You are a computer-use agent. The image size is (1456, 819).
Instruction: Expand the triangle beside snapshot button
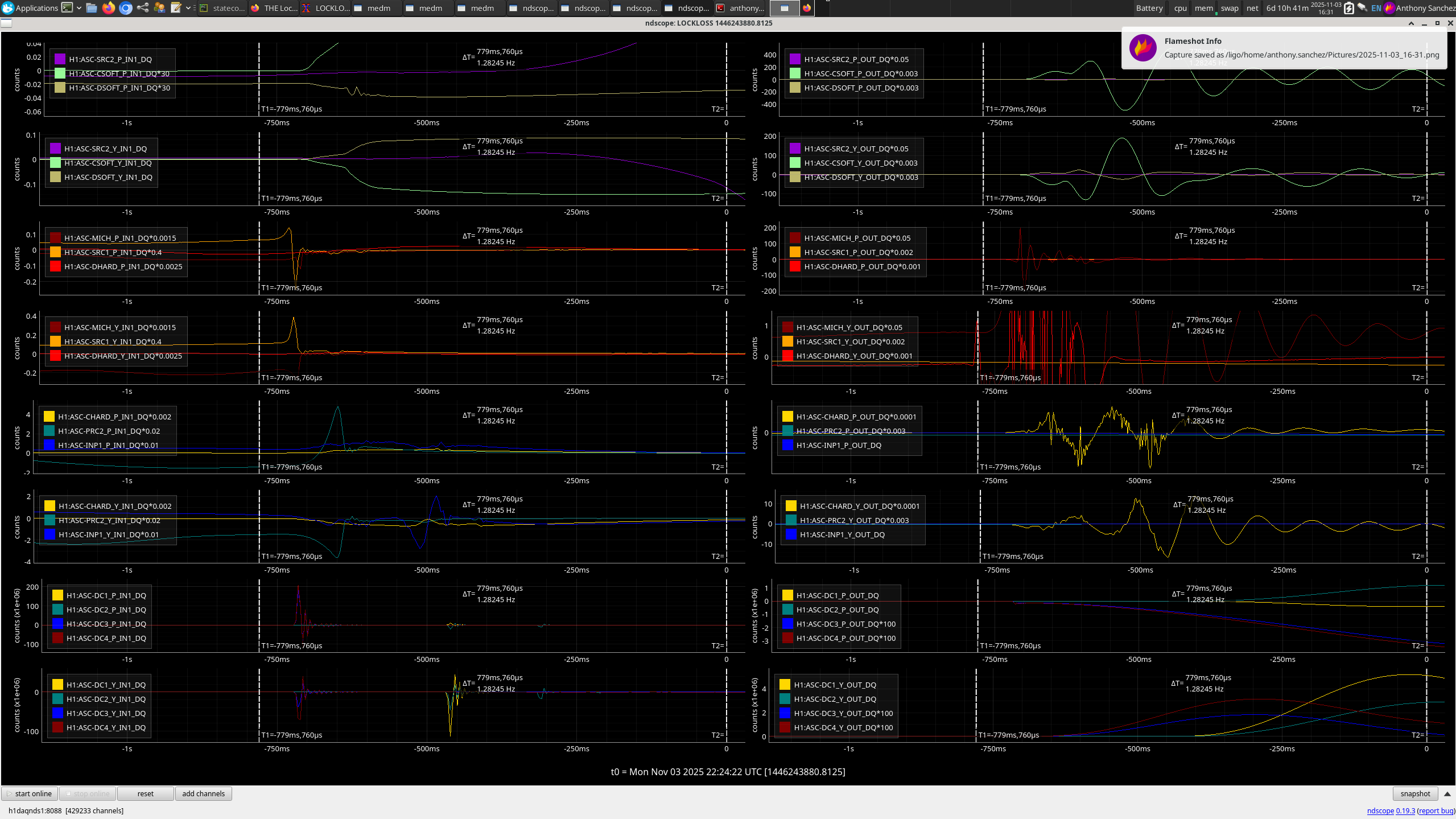click(1447, 793)
